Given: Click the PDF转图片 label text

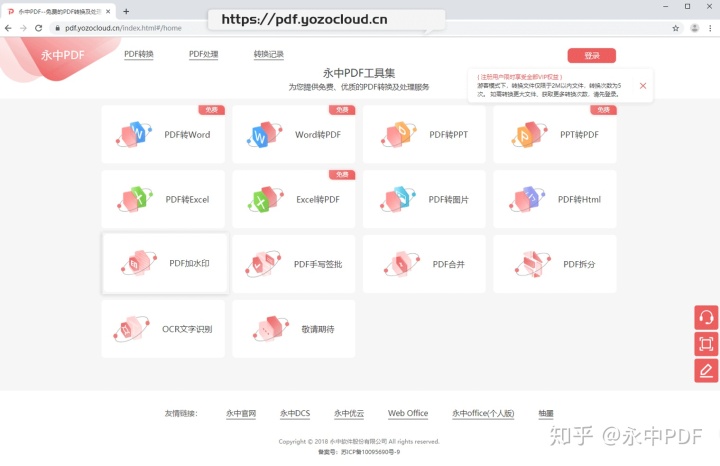Looking at the screenshot, I should (449, 199).
